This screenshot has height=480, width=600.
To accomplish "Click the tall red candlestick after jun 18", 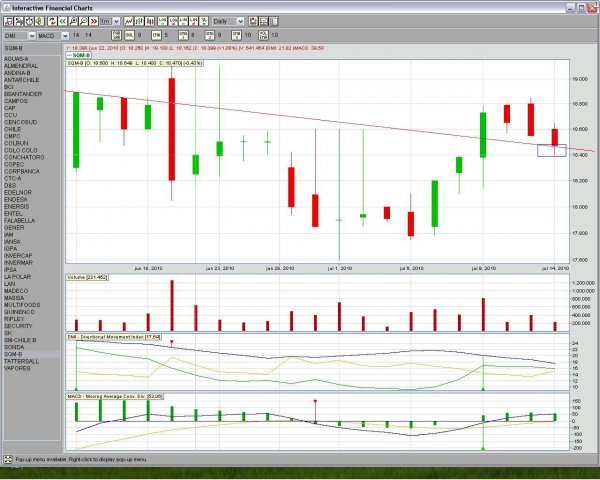I will (172, 129).
